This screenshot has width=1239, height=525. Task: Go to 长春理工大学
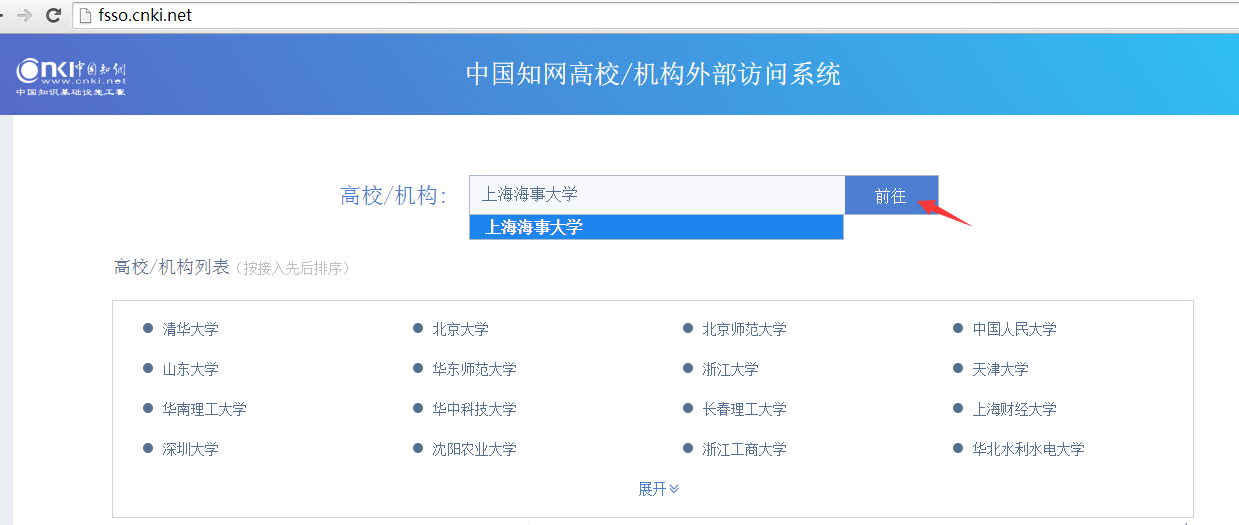click(x=744, y=409)
